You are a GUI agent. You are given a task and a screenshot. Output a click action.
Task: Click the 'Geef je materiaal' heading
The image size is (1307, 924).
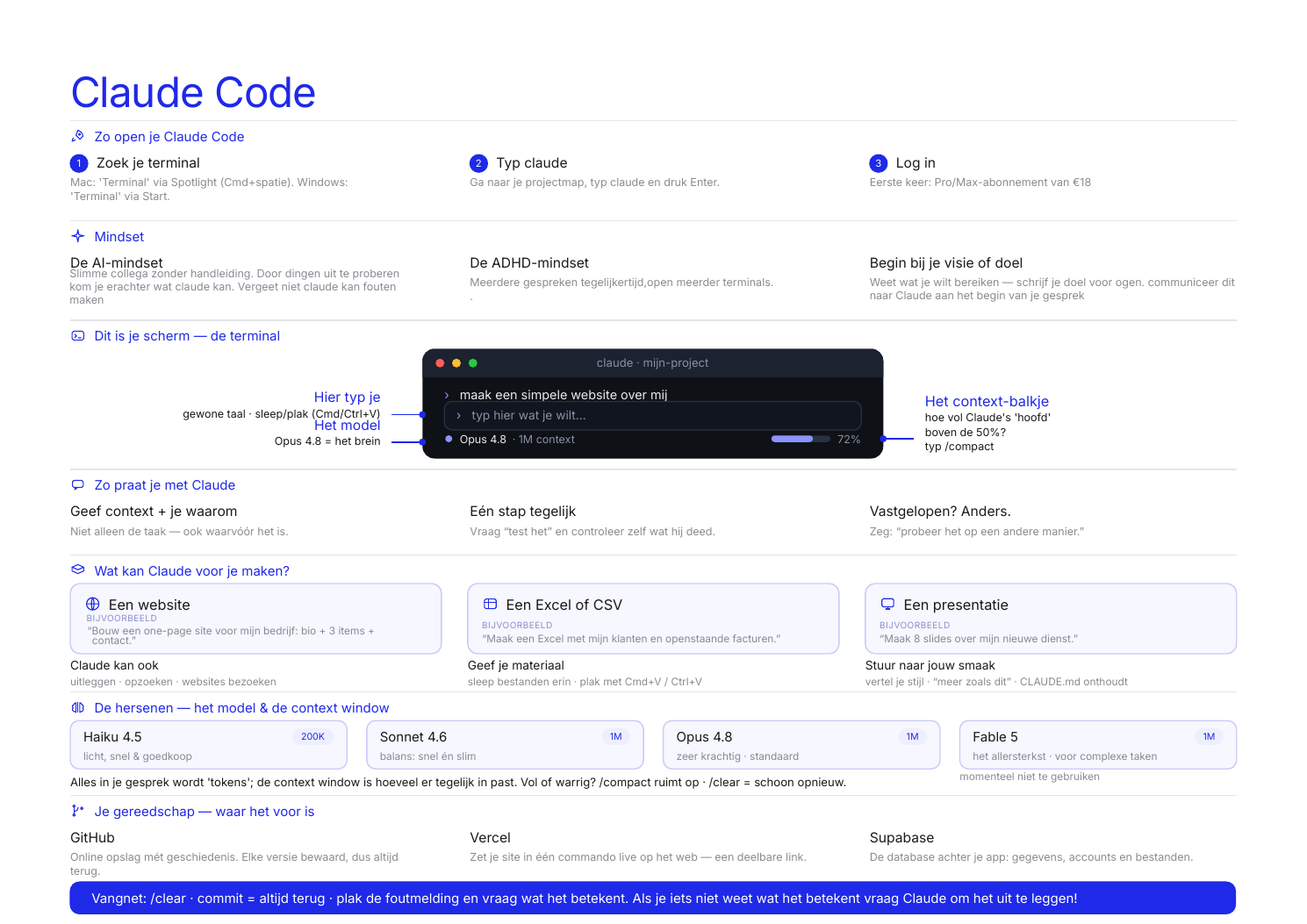point(516,666)
